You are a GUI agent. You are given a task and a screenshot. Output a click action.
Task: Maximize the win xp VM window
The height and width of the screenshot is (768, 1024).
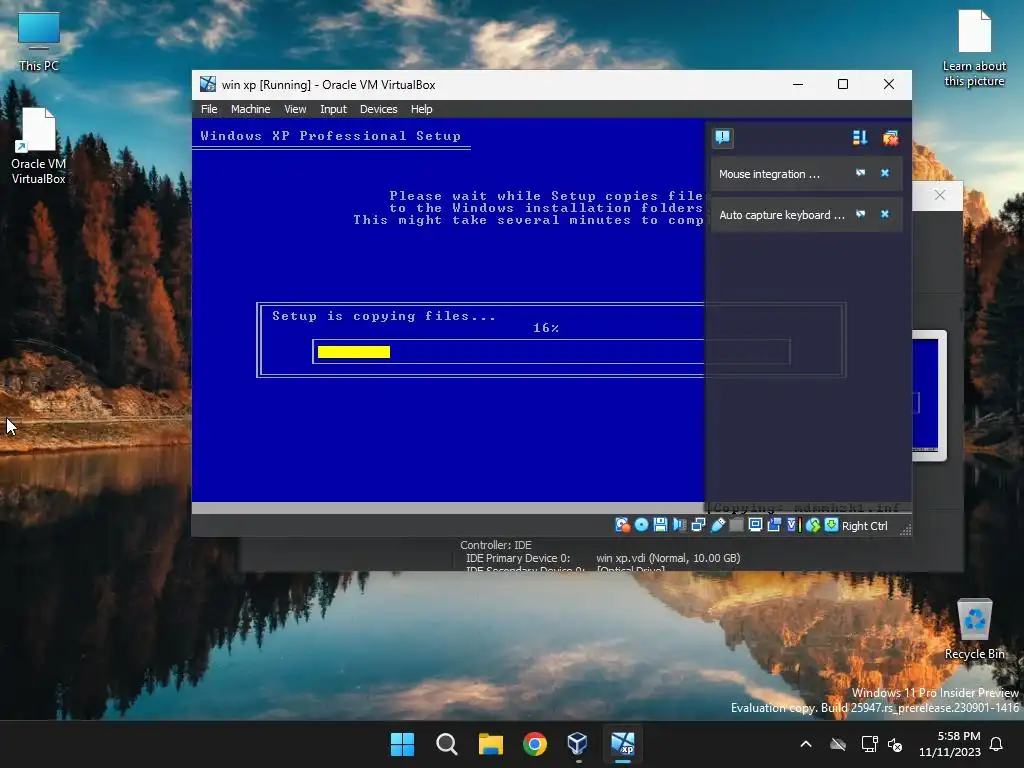point(843,84)
